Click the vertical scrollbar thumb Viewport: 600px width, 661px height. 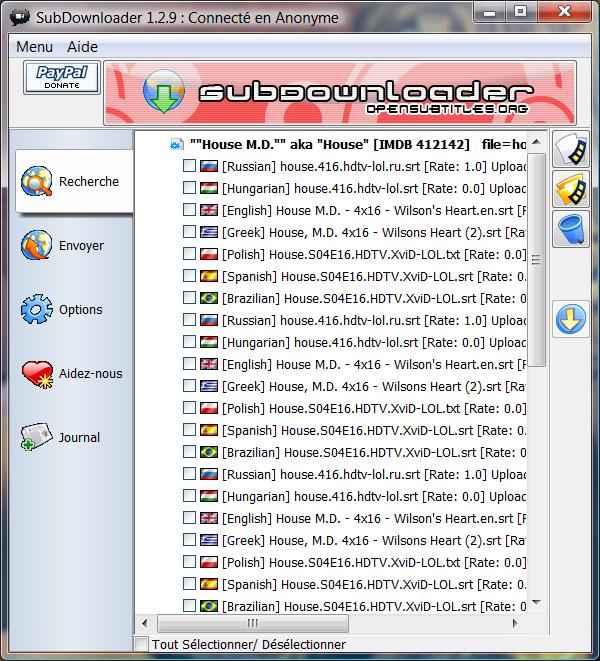point(536,260)
